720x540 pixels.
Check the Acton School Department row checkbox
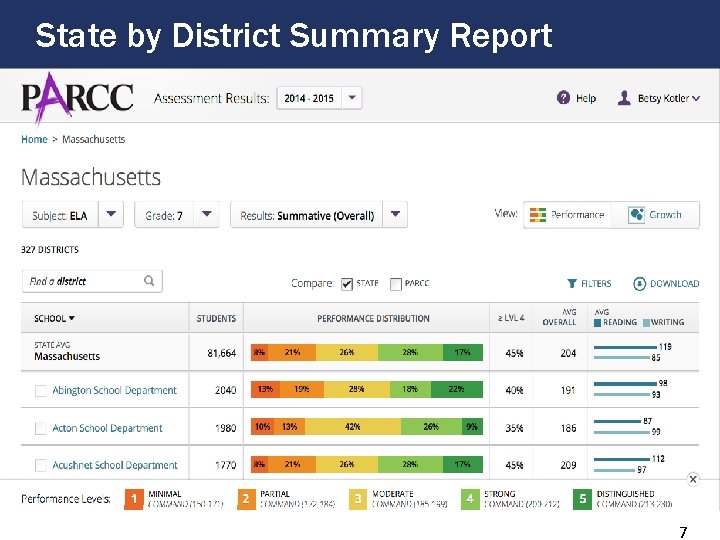pyautogui.click(x=41, y=428)
